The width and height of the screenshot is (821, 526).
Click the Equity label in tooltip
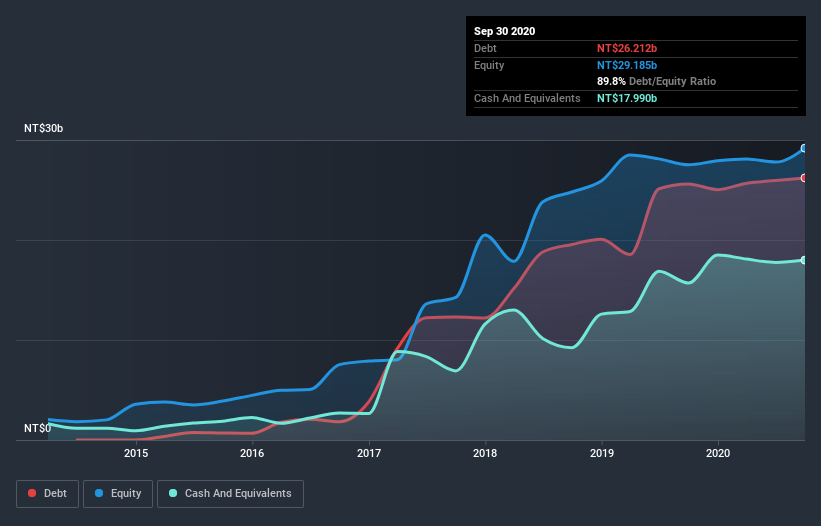pos(489,65)
